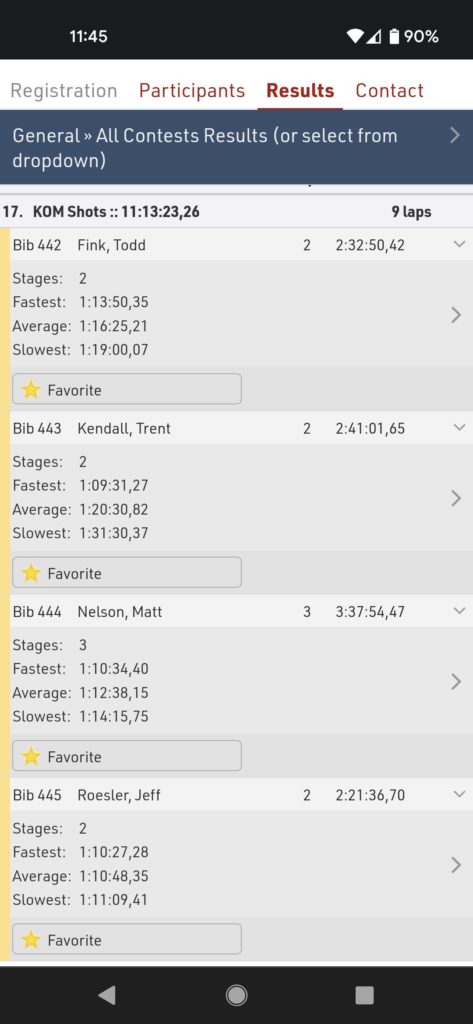
Task: Favorite Matt Nelson with the star button
Action: [127, 756]
